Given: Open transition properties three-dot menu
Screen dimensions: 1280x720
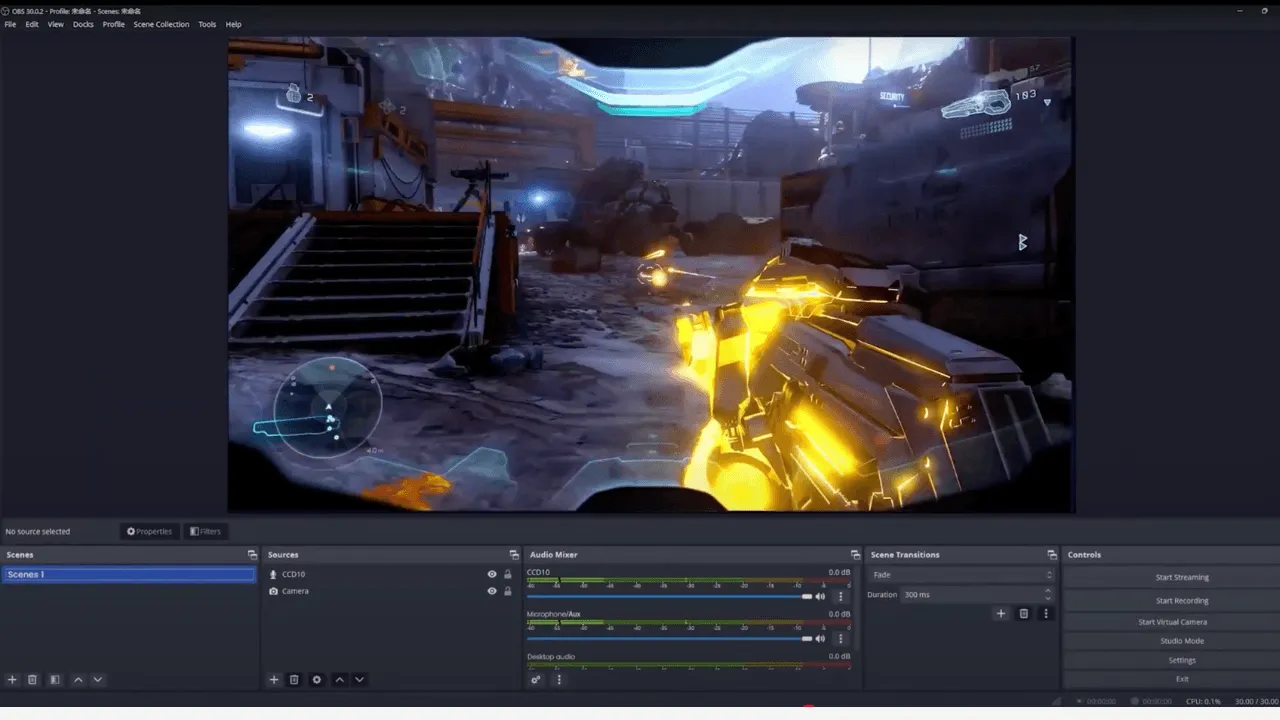Looking at the screenshot, I should (1046, 613).
